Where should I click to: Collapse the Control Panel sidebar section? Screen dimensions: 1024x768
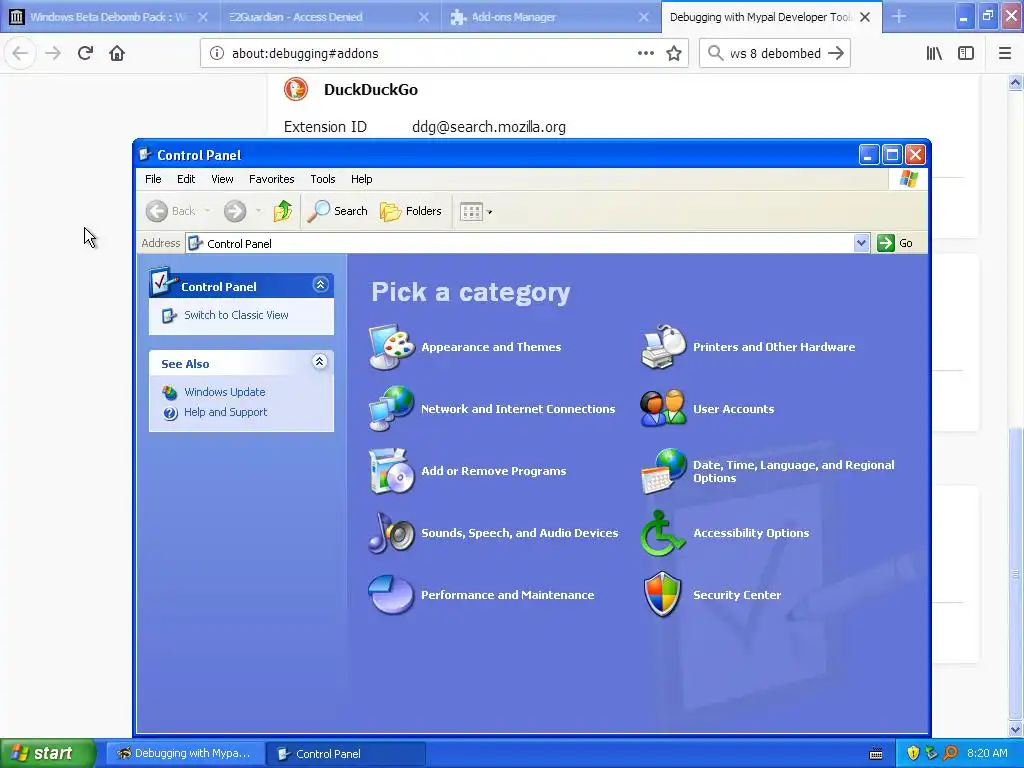tap(320, 285)
